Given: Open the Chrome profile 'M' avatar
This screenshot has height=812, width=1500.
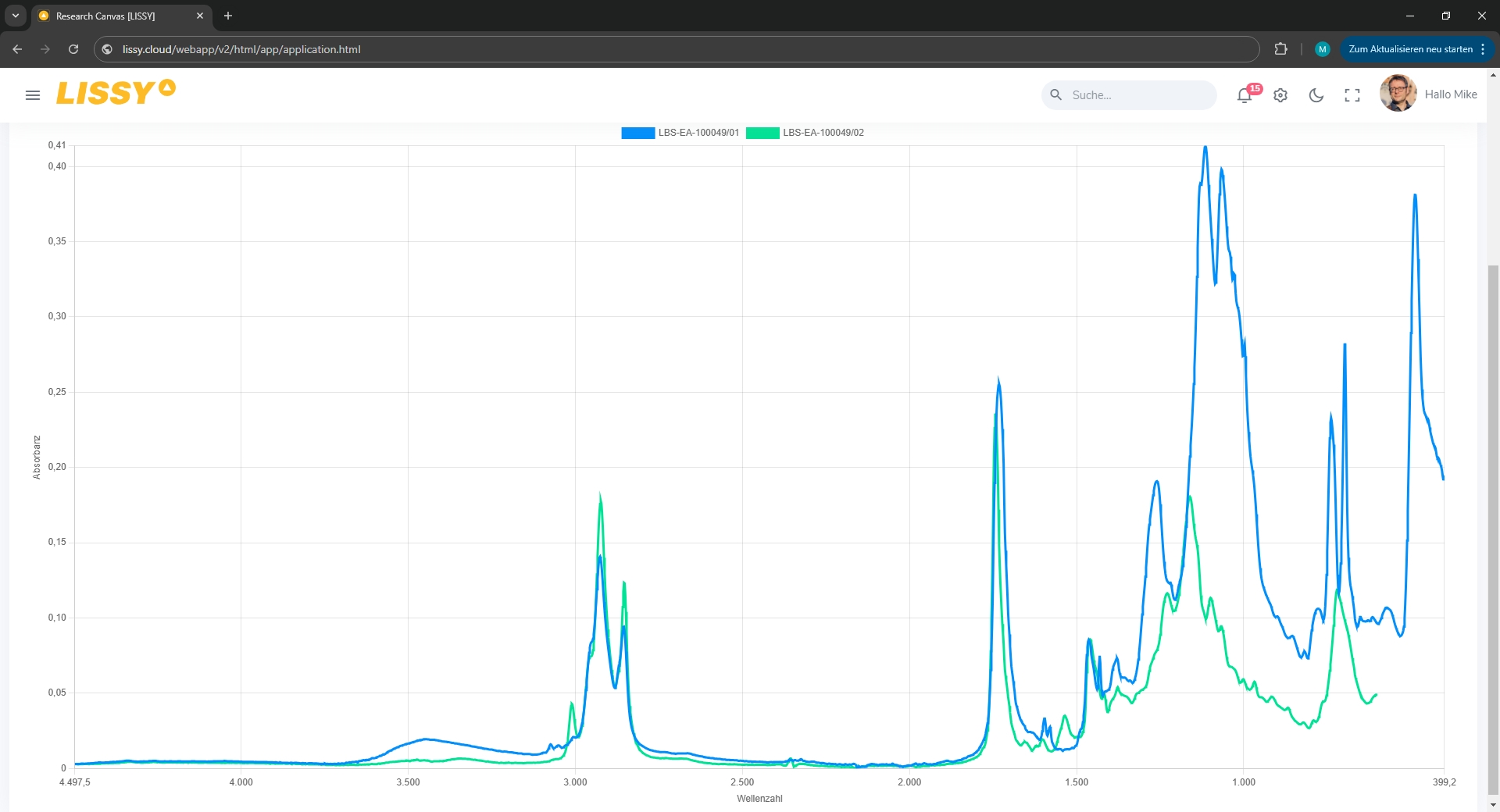Looking at the screenshot, I should pos(1323,49).
